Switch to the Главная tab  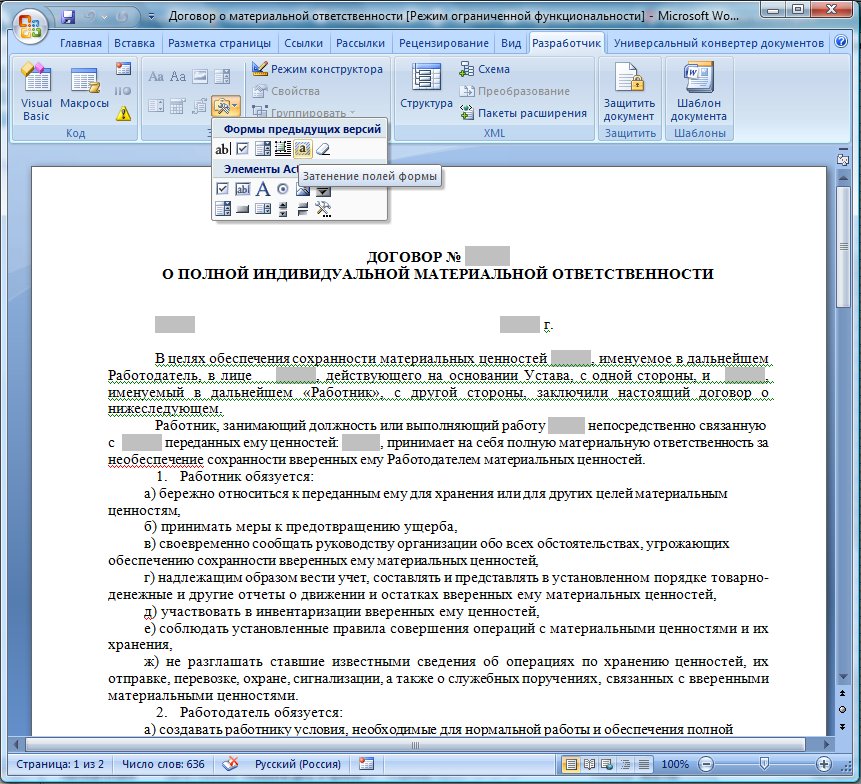coord(81,43)
